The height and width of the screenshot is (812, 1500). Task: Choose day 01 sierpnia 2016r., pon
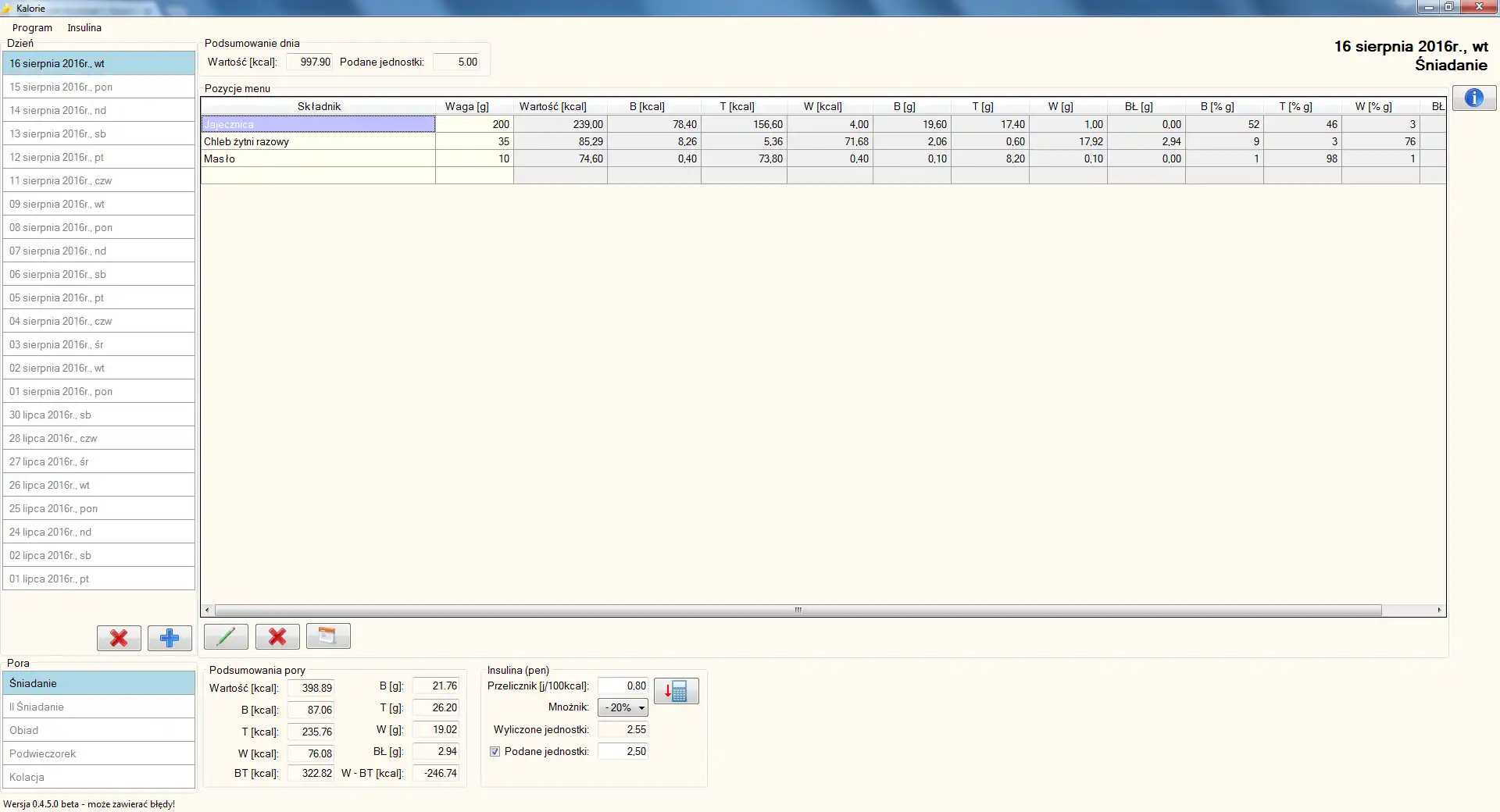(x=98, y=391)
